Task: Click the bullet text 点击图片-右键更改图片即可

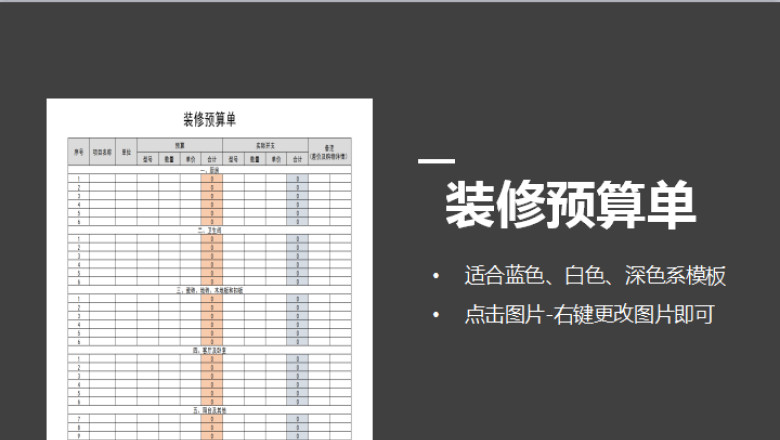Action: point(589,314)
